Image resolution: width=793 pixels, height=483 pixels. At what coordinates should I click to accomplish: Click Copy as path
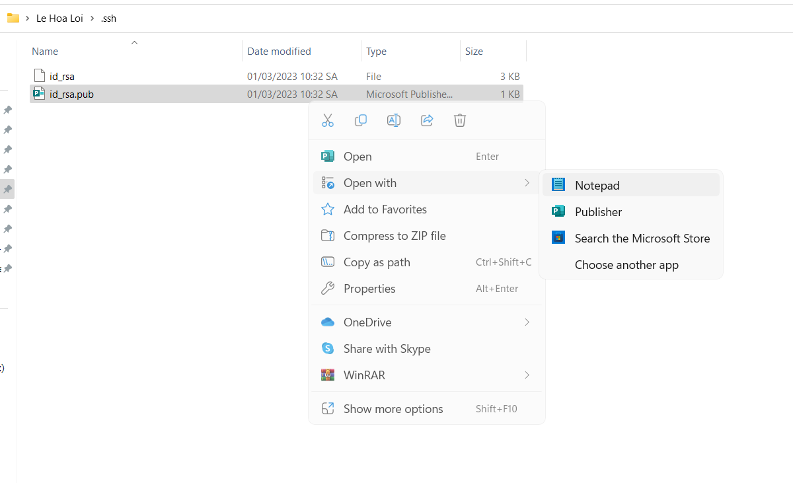(376, 262)
